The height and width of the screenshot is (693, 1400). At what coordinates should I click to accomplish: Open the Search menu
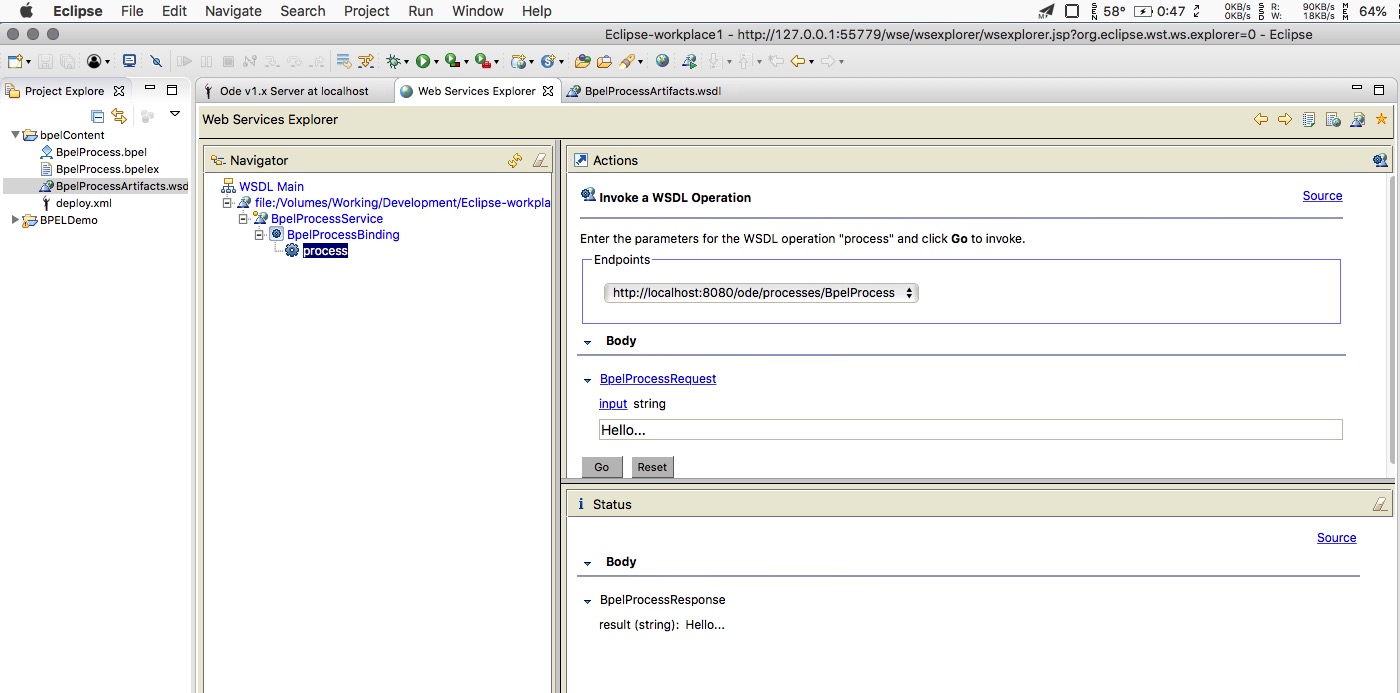click(x=303, y=11)
